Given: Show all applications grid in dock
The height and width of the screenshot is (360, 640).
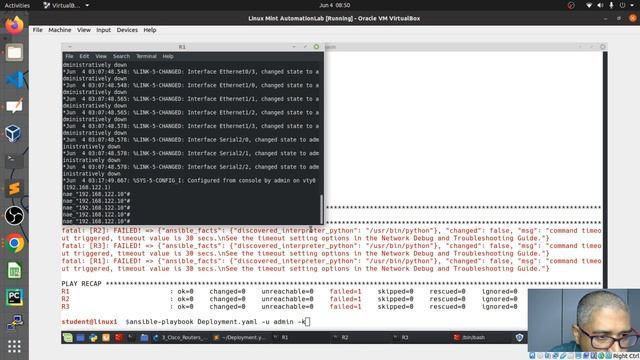Looking at the screenshot, I should pyautogui.click(x=14, y=347).
